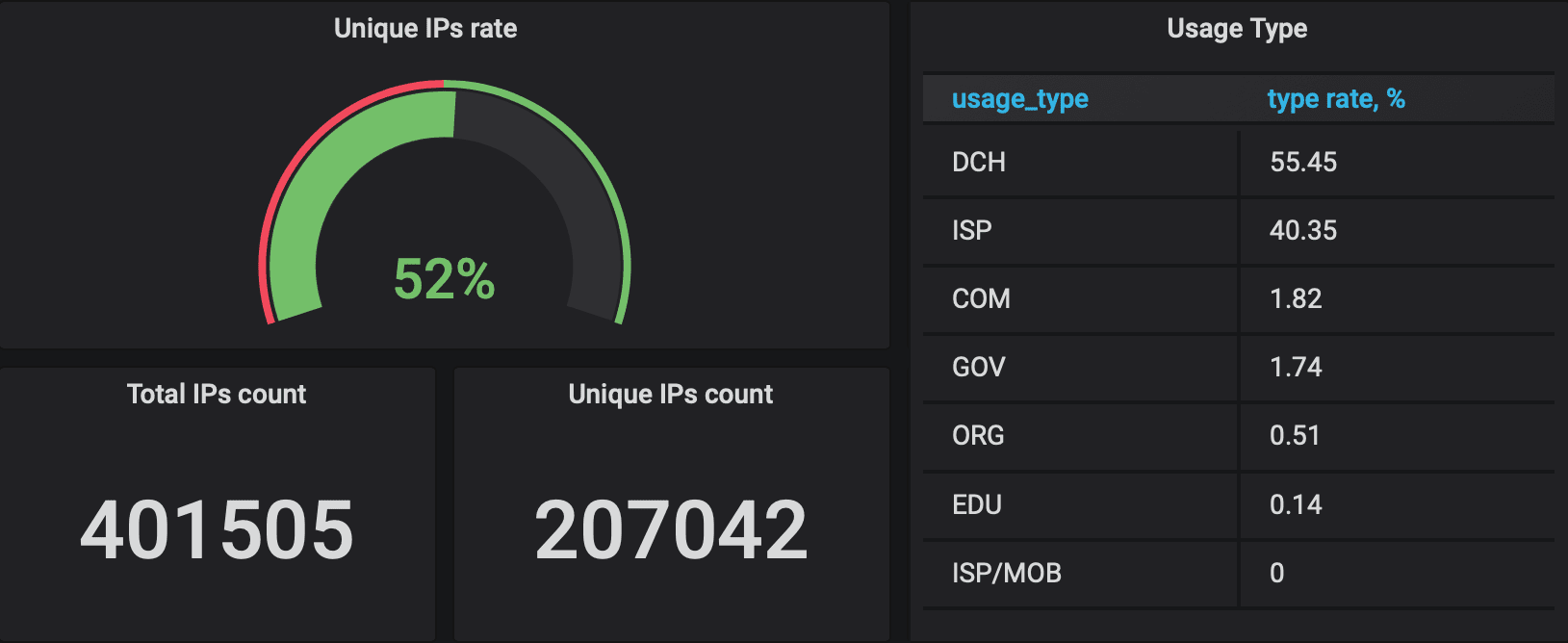
Task: Select the EDU usage type cell
Action: click(x=977, y=504)
